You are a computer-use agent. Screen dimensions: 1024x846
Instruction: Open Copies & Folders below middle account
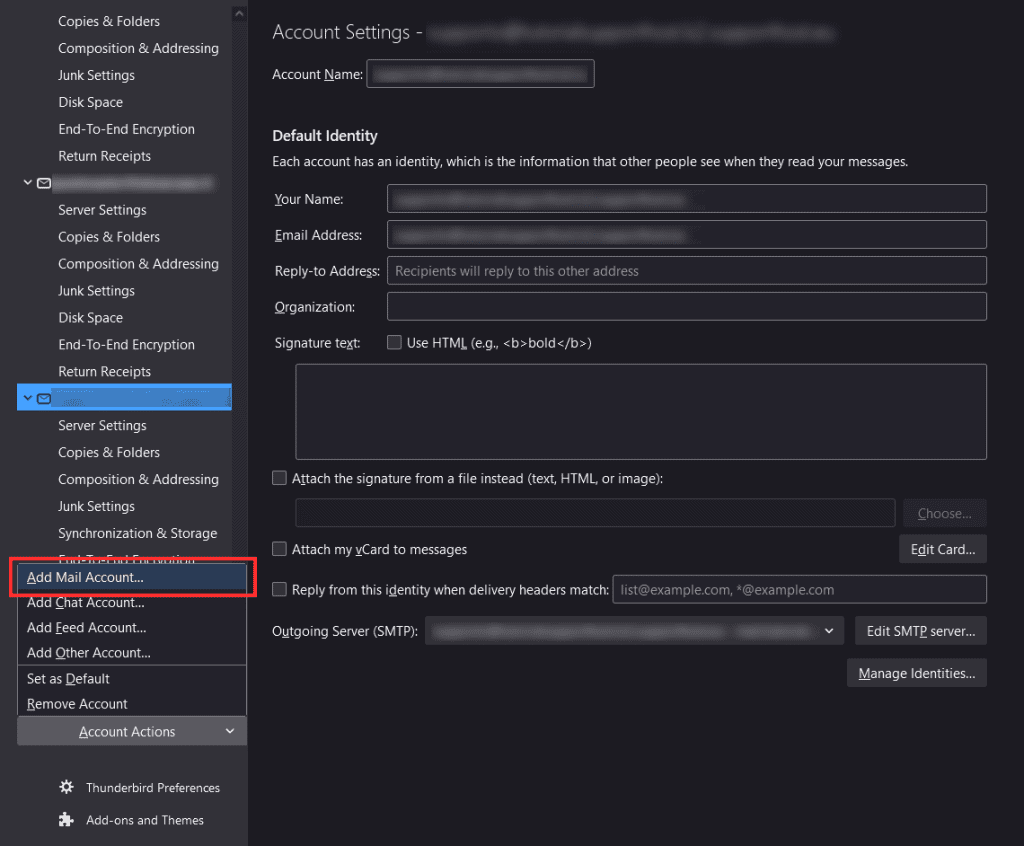pos(109,236)
